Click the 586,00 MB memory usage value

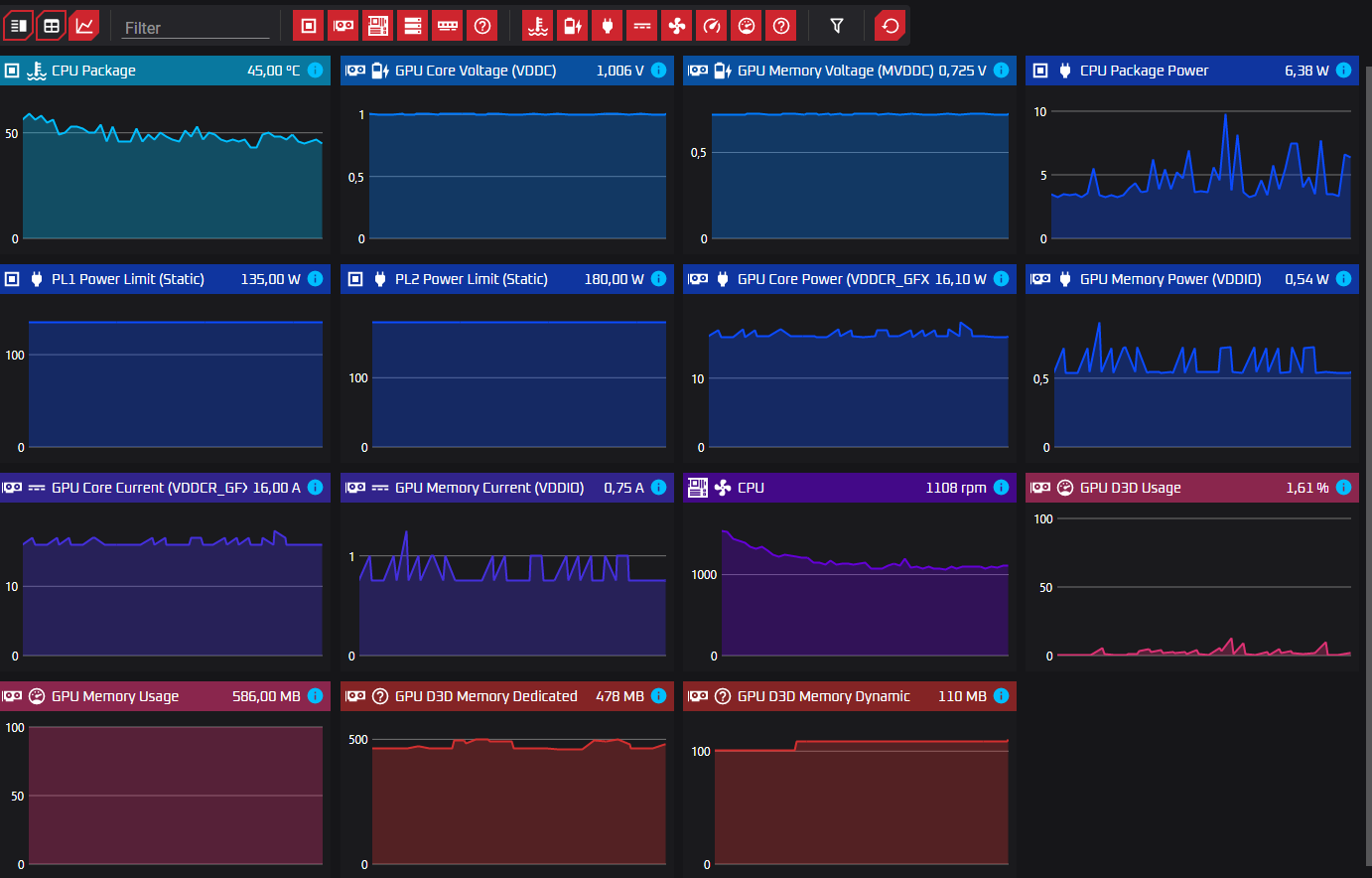[266, 696]
